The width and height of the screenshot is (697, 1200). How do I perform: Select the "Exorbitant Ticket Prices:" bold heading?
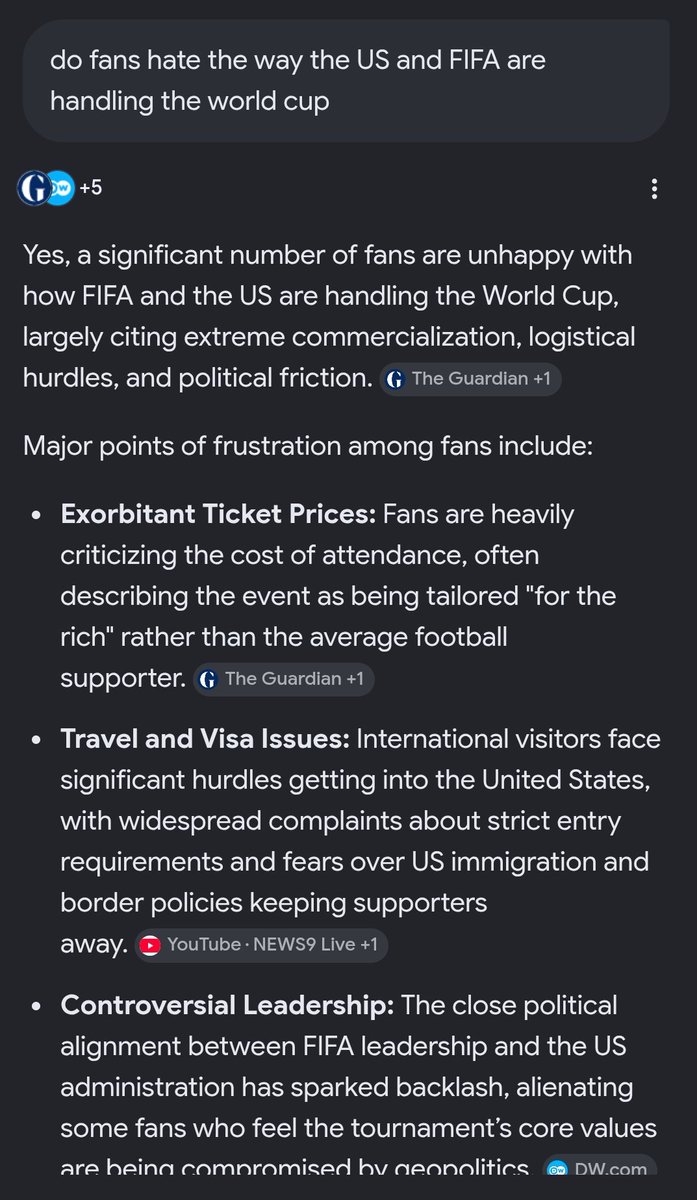pyautogui.click(x=218, y=515)
